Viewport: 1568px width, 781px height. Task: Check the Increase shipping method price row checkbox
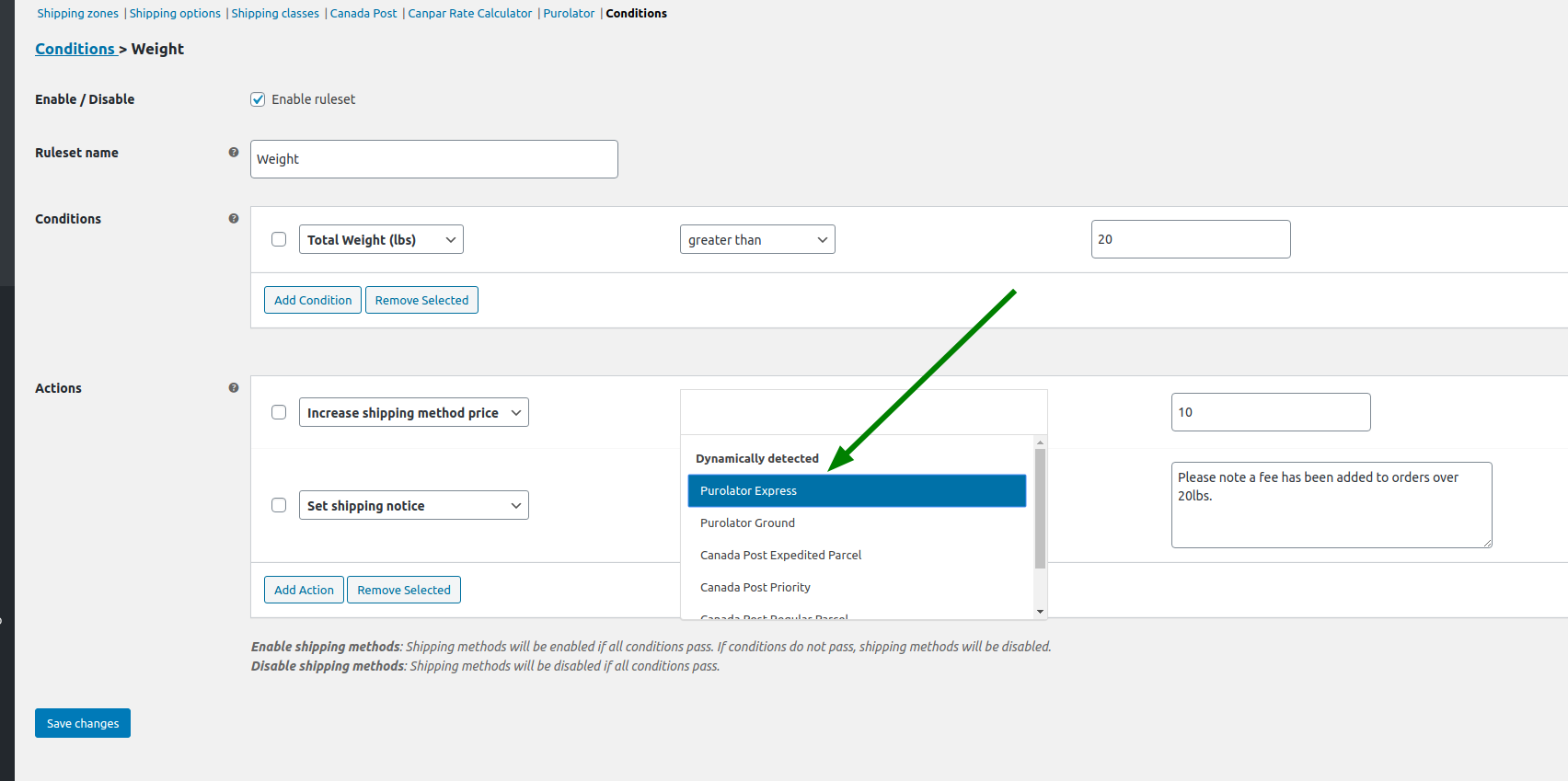(x=279, y=412)
